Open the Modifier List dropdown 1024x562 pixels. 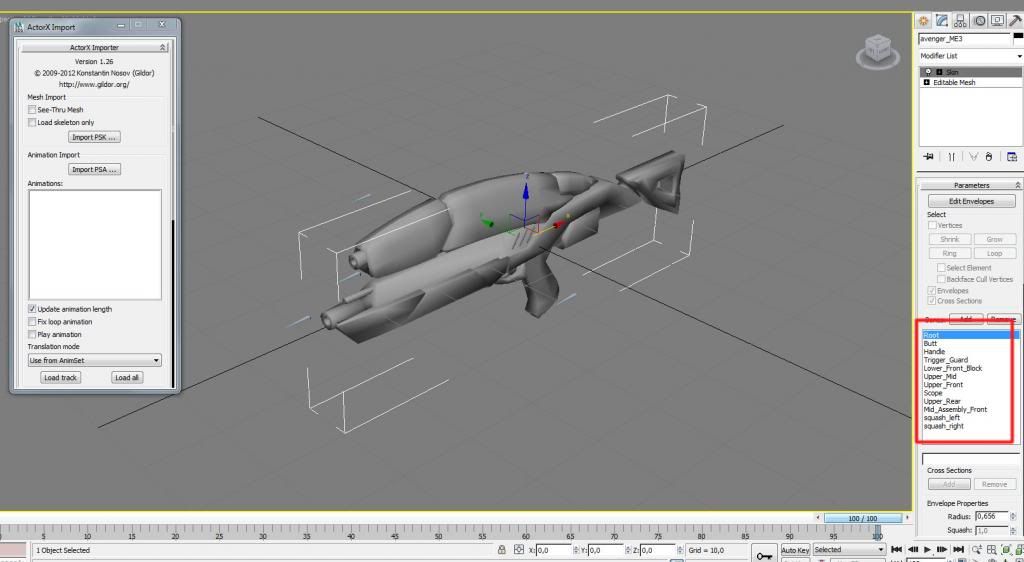coord(970,56)
